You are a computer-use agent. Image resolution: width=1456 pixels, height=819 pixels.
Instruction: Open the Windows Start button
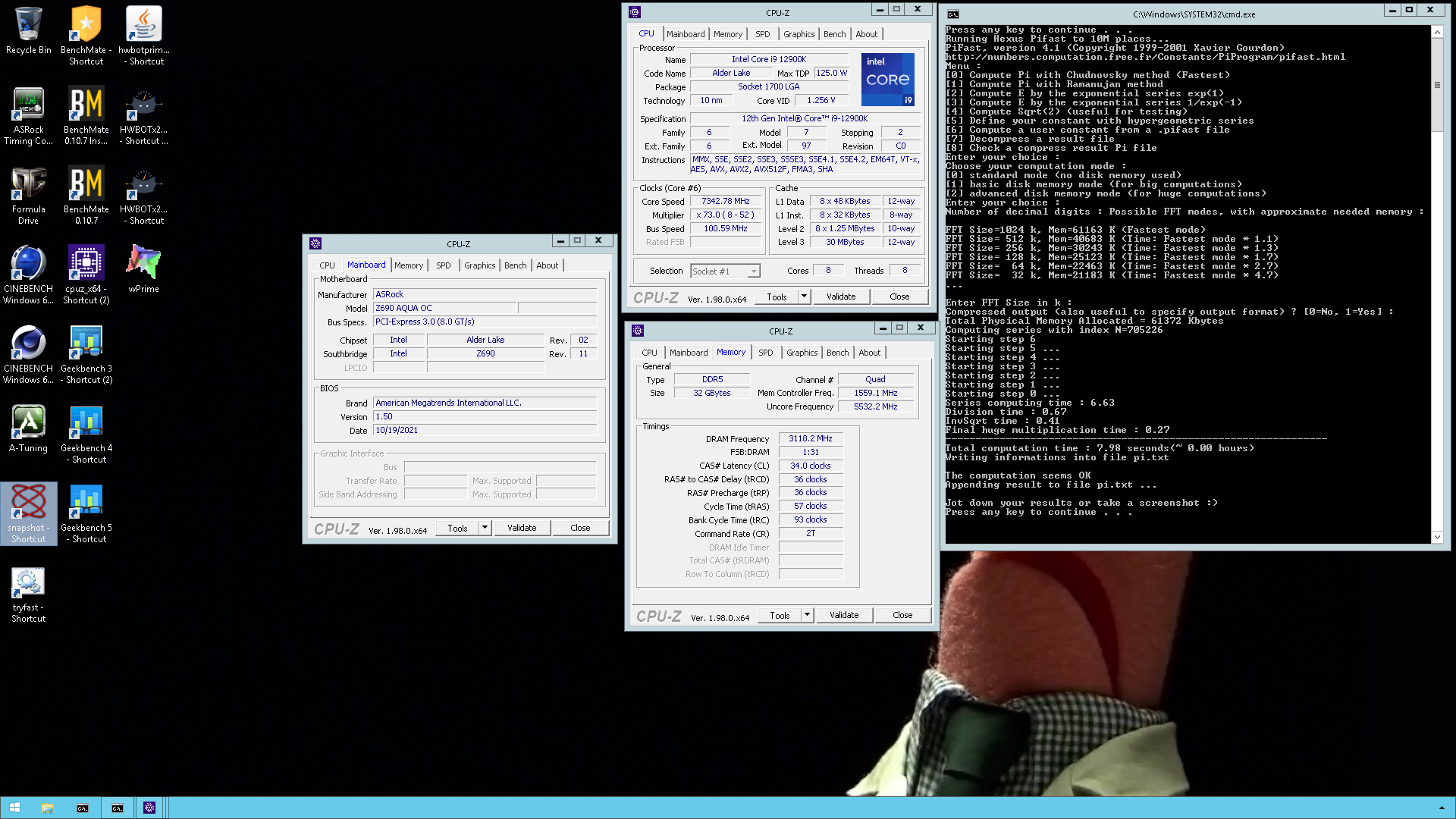[x=14, y=808]
